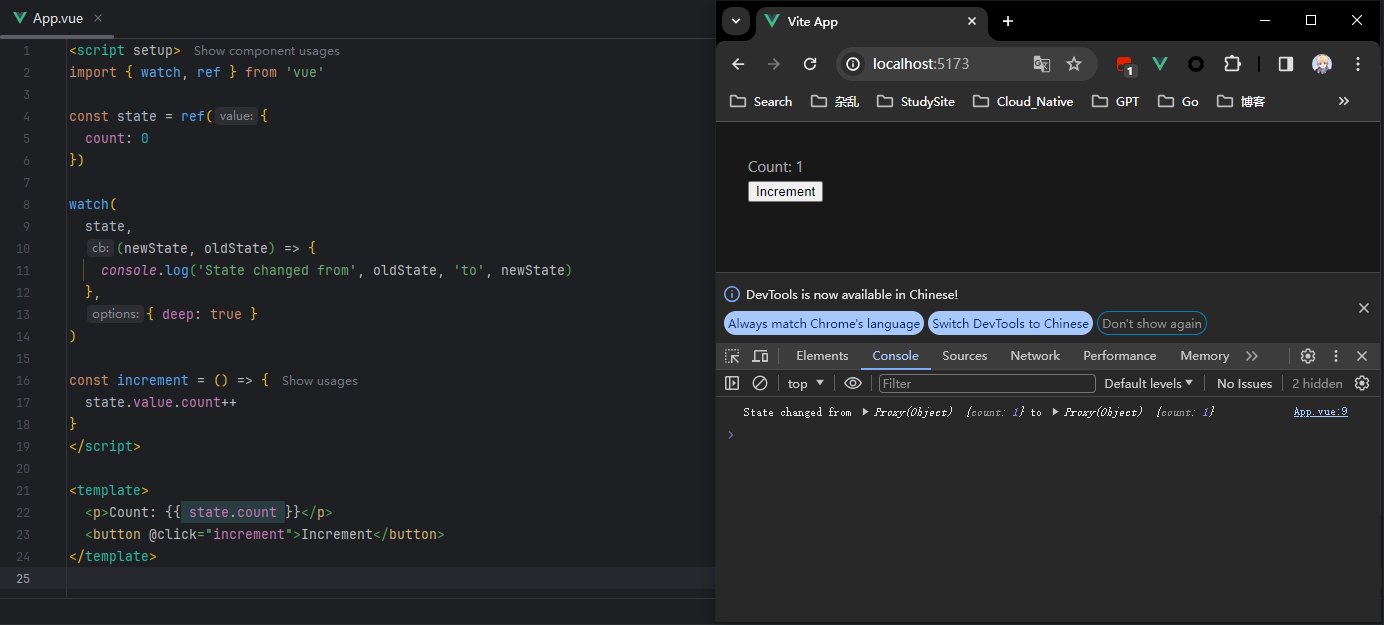Screen dimensions: 1384x625
Task: Switch to the Network DevTools tab
Action: click(1035, 356)
